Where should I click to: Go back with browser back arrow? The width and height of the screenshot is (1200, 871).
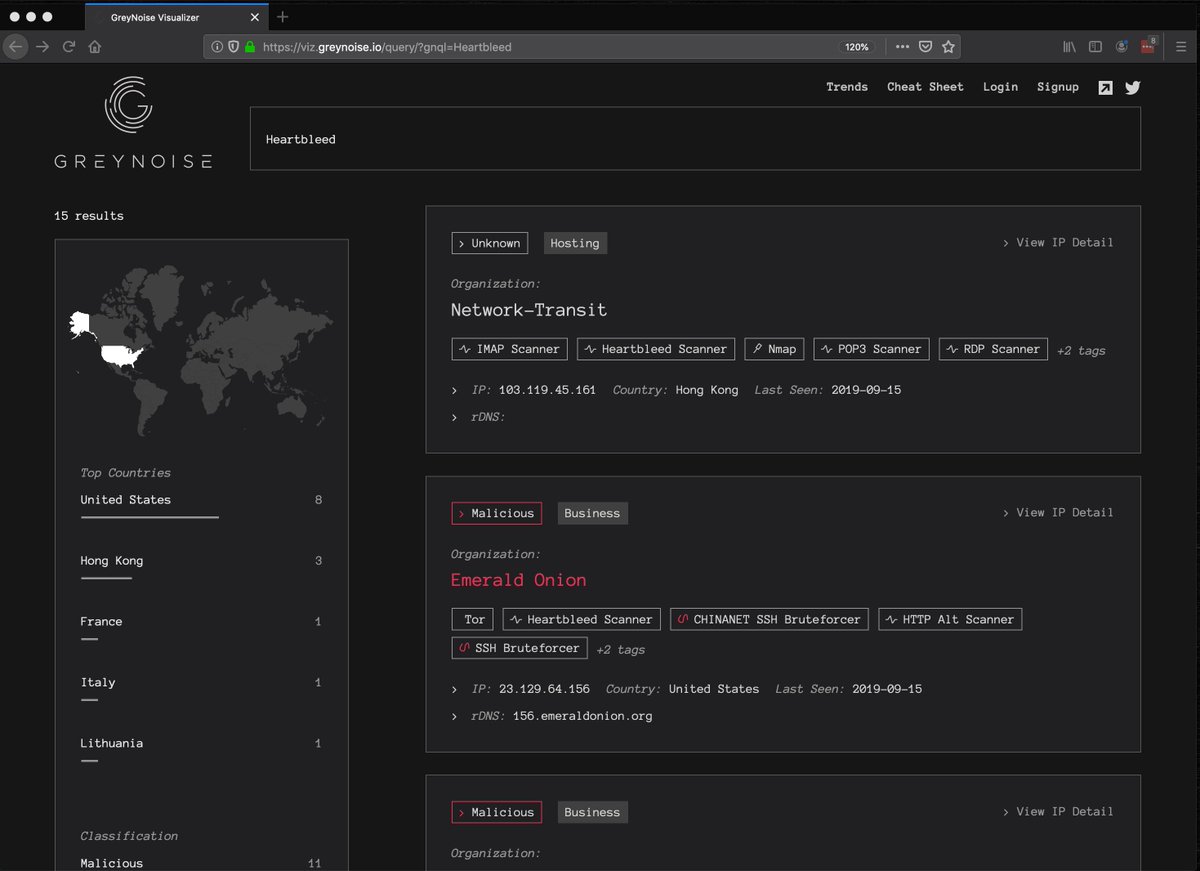point(15,46)
